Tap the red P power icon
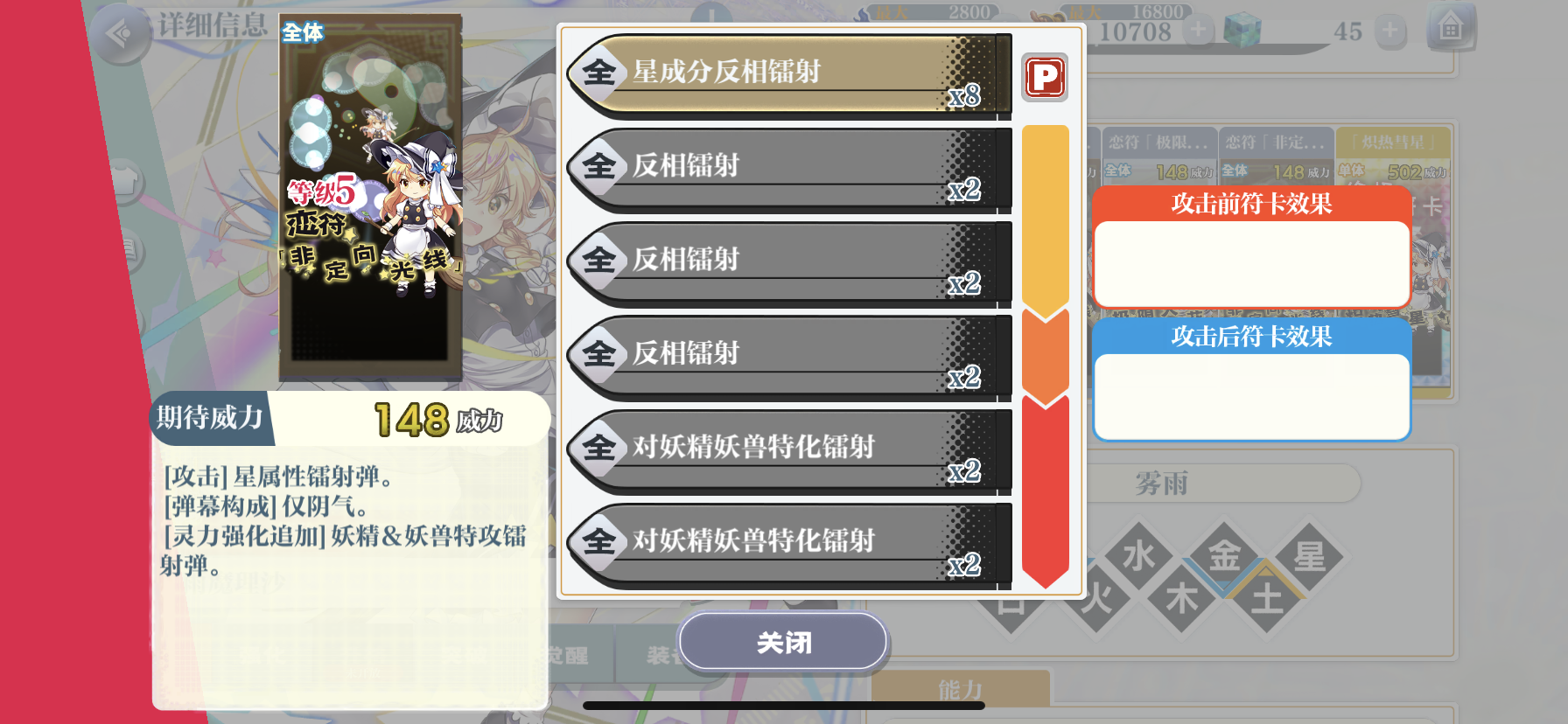Image resolution: width=1568 pixels, height=724 pixels. tap(1045, 77)
